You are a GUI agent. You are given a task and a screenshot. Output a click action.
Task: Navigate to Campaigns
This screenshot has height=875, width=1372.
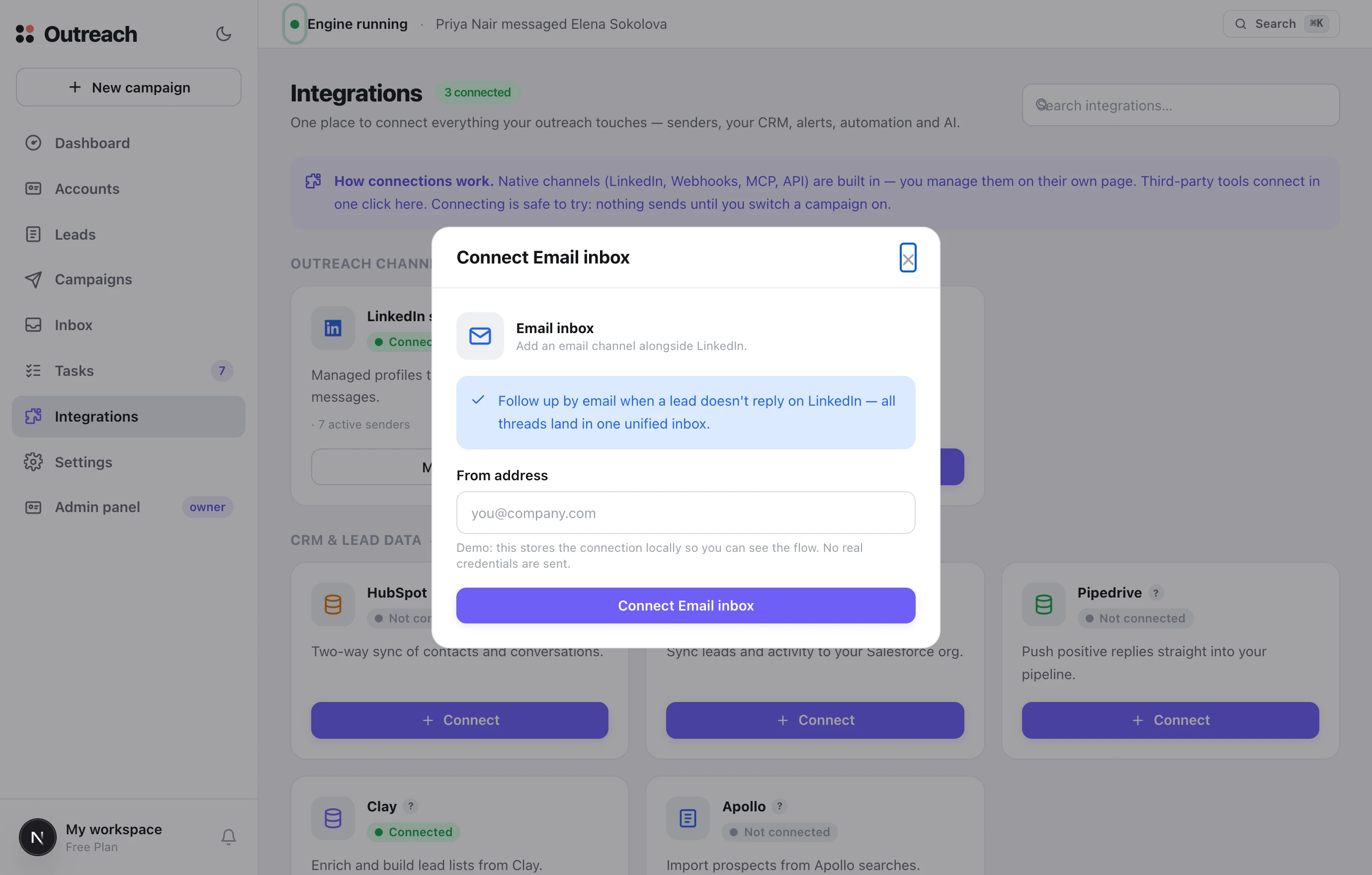pyautogui.click(x=129, y=279)
